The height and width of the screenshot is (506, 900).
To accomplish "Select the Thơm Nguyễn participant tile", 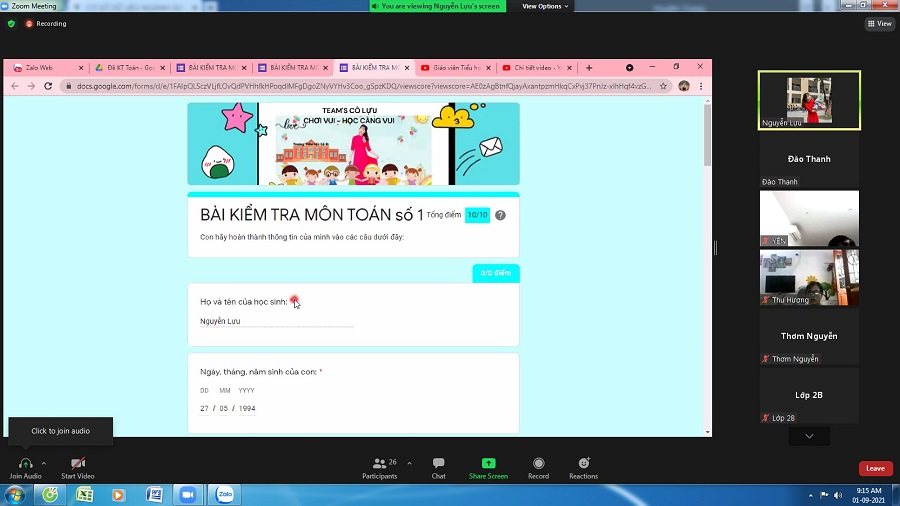I will tap(809, 339).
